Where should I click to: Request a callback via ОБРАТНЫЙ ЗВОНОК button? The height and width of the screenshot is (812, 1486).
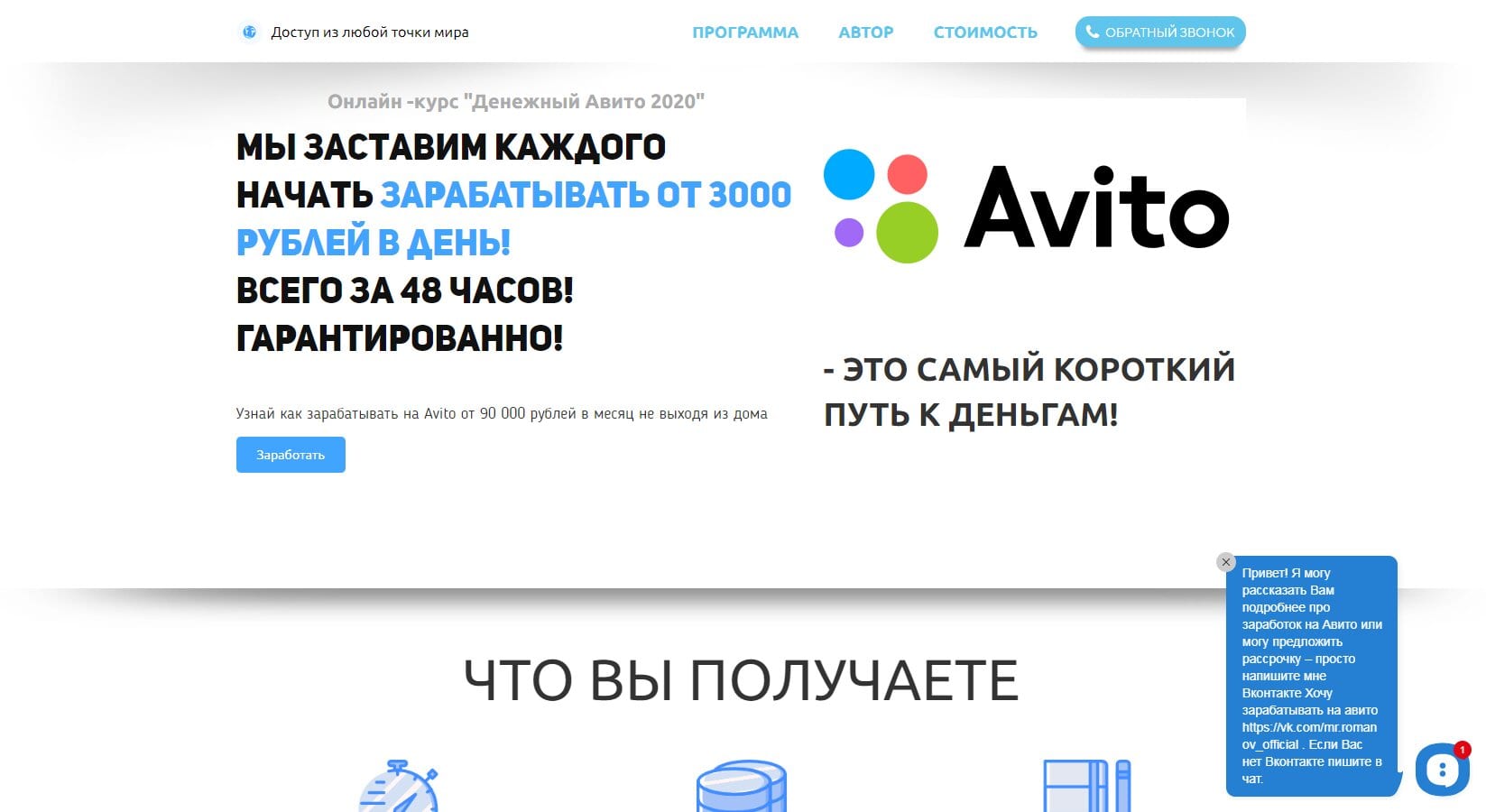pos(1160,32)
